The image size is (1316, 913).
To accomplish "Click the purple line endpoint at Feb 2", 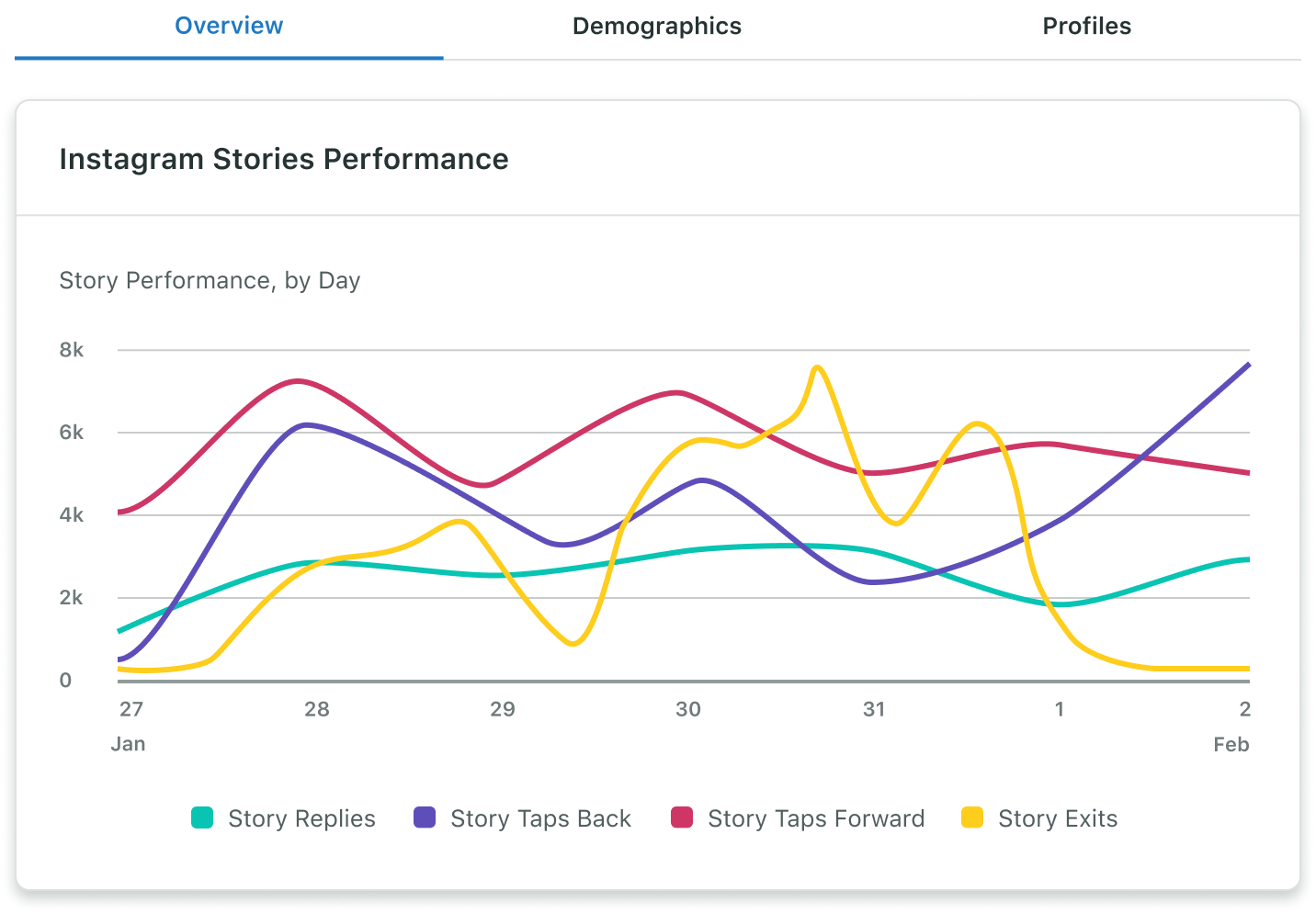I will [x=1247, y=366].
